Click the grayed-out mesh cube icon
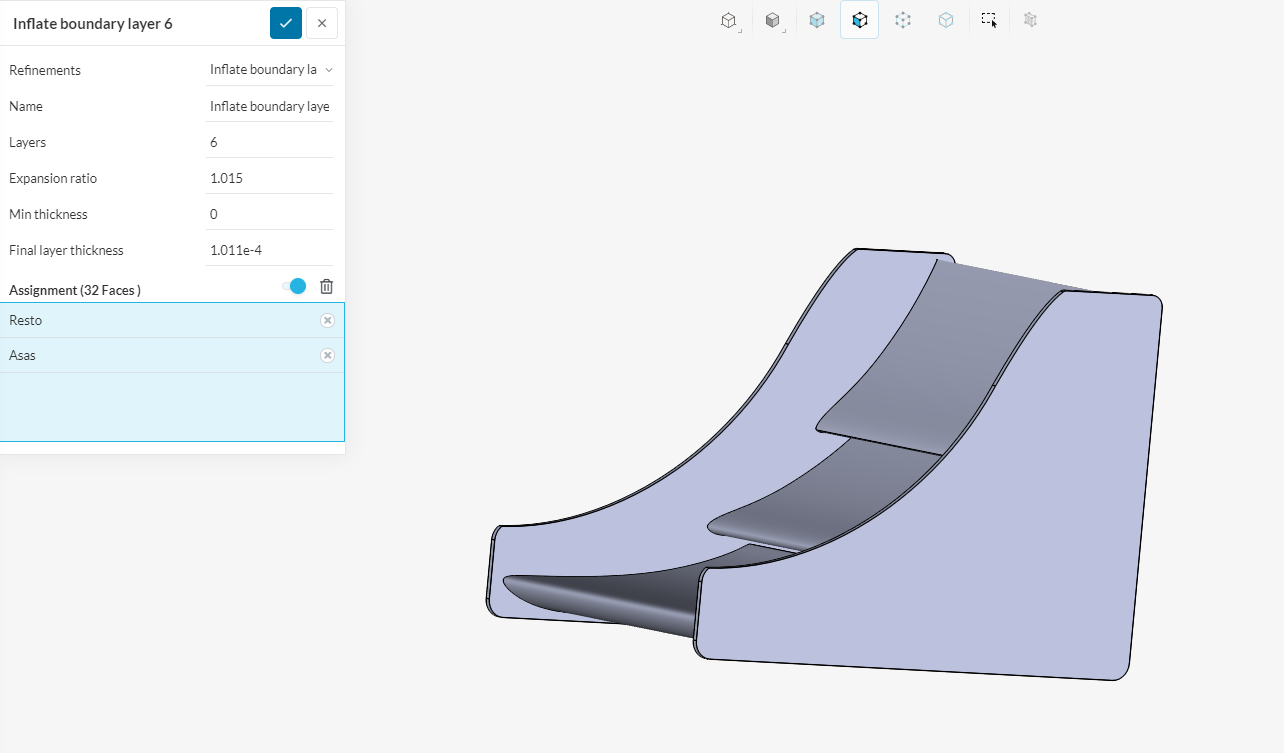 (x=1030, y=20)
